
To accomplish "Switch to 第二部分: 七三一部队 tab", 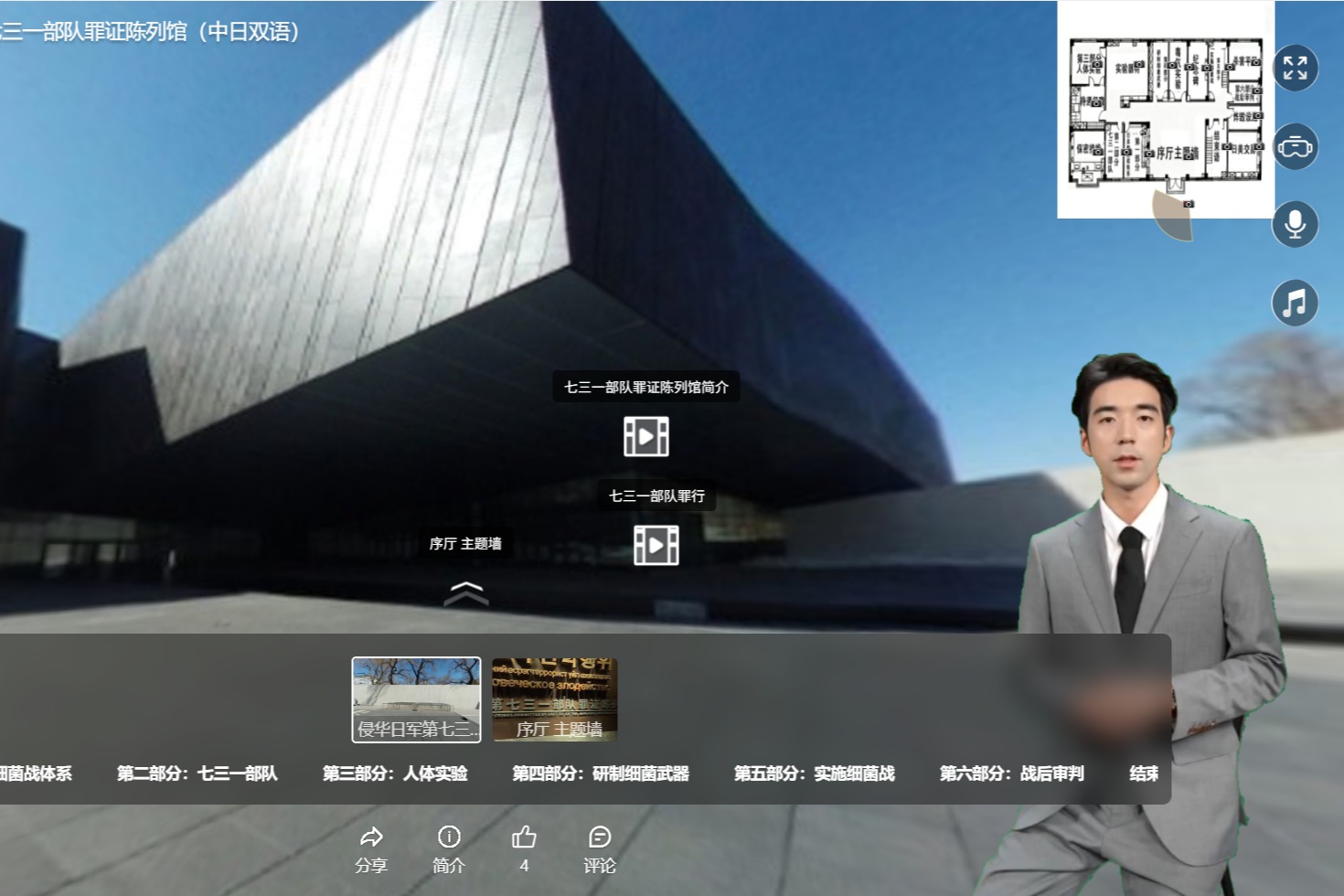I will [x=197, y=773].
